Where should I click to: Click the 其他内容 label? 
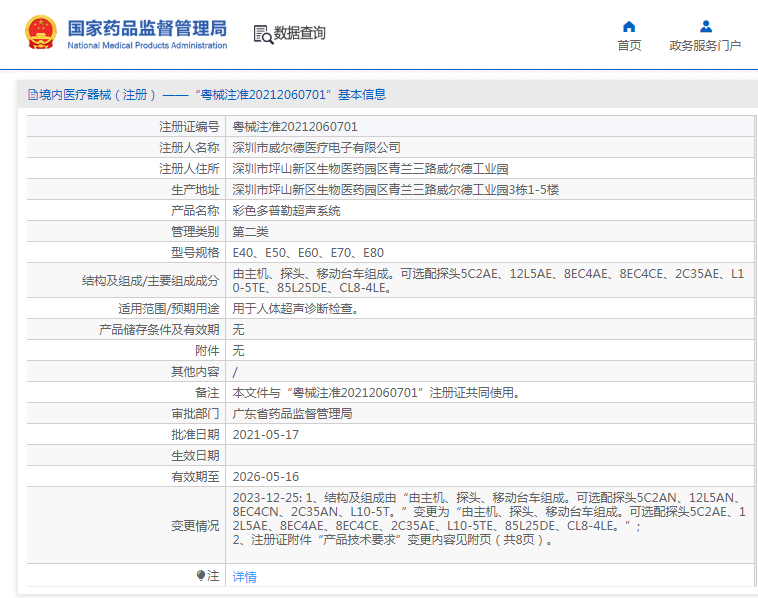[195, 371]
